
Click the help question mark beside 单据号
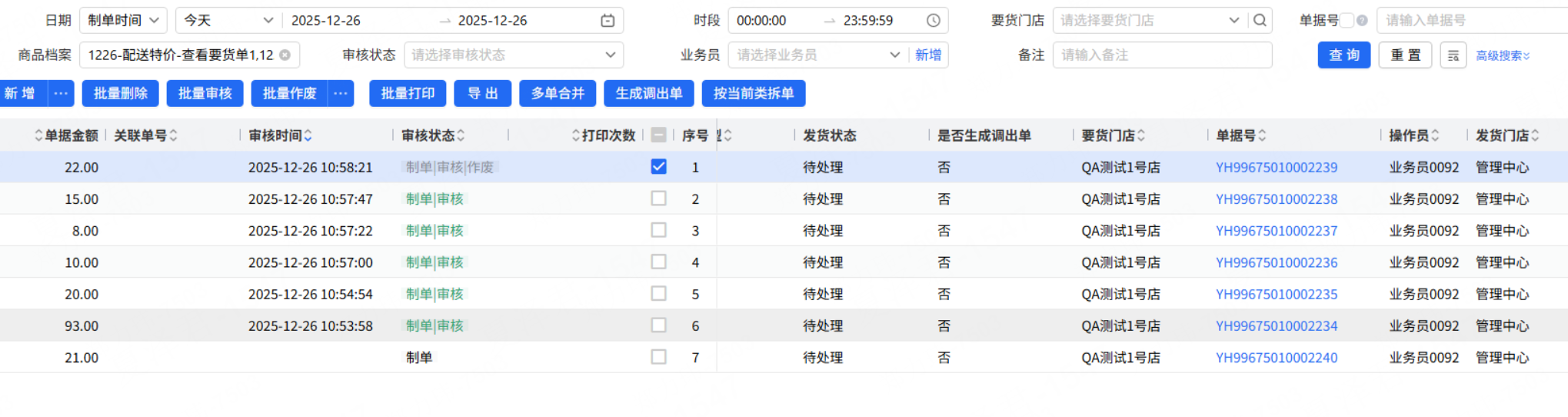coord(1362,21)
